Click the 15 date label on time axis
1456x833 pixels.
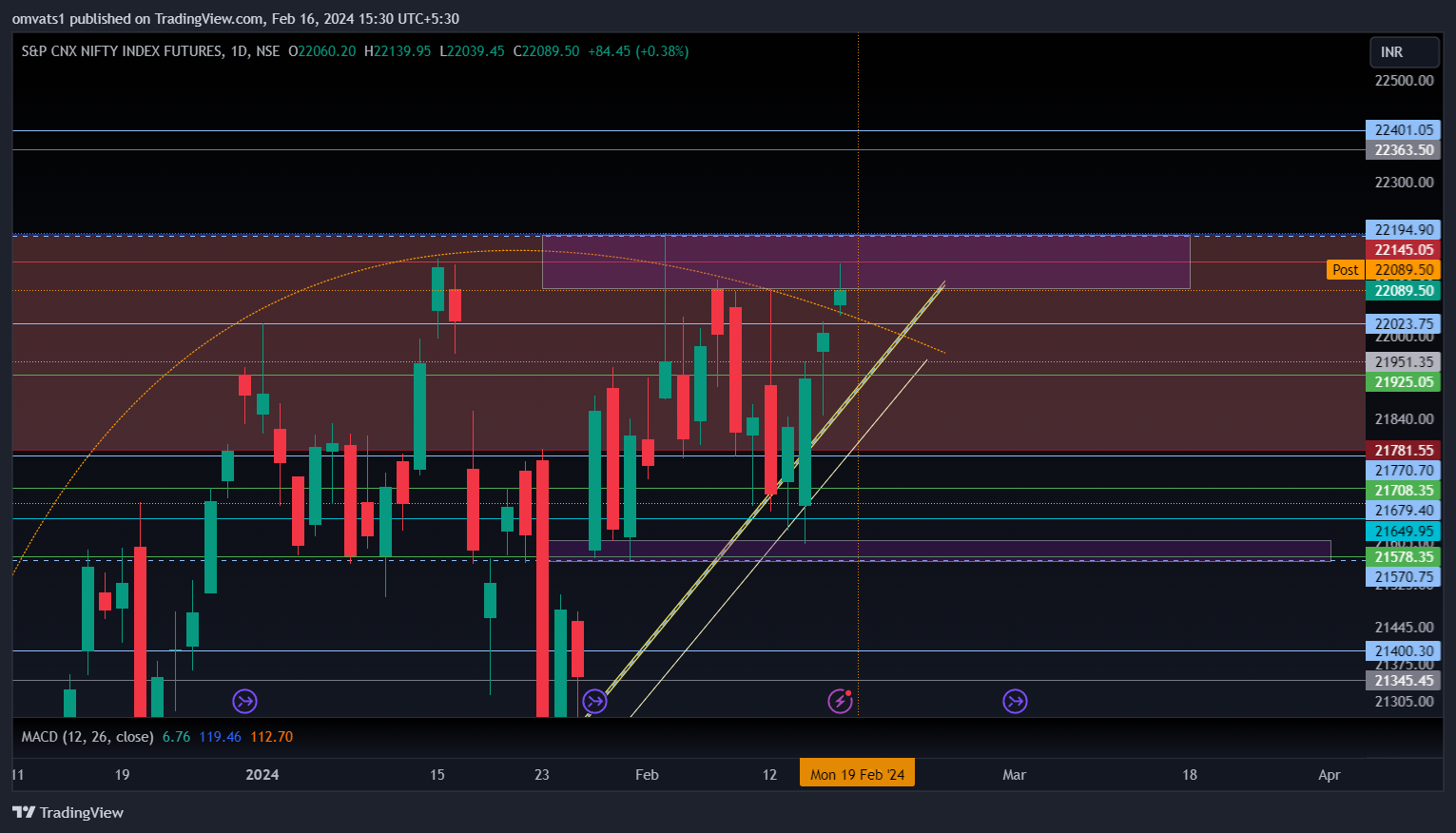tap(437, 775)
